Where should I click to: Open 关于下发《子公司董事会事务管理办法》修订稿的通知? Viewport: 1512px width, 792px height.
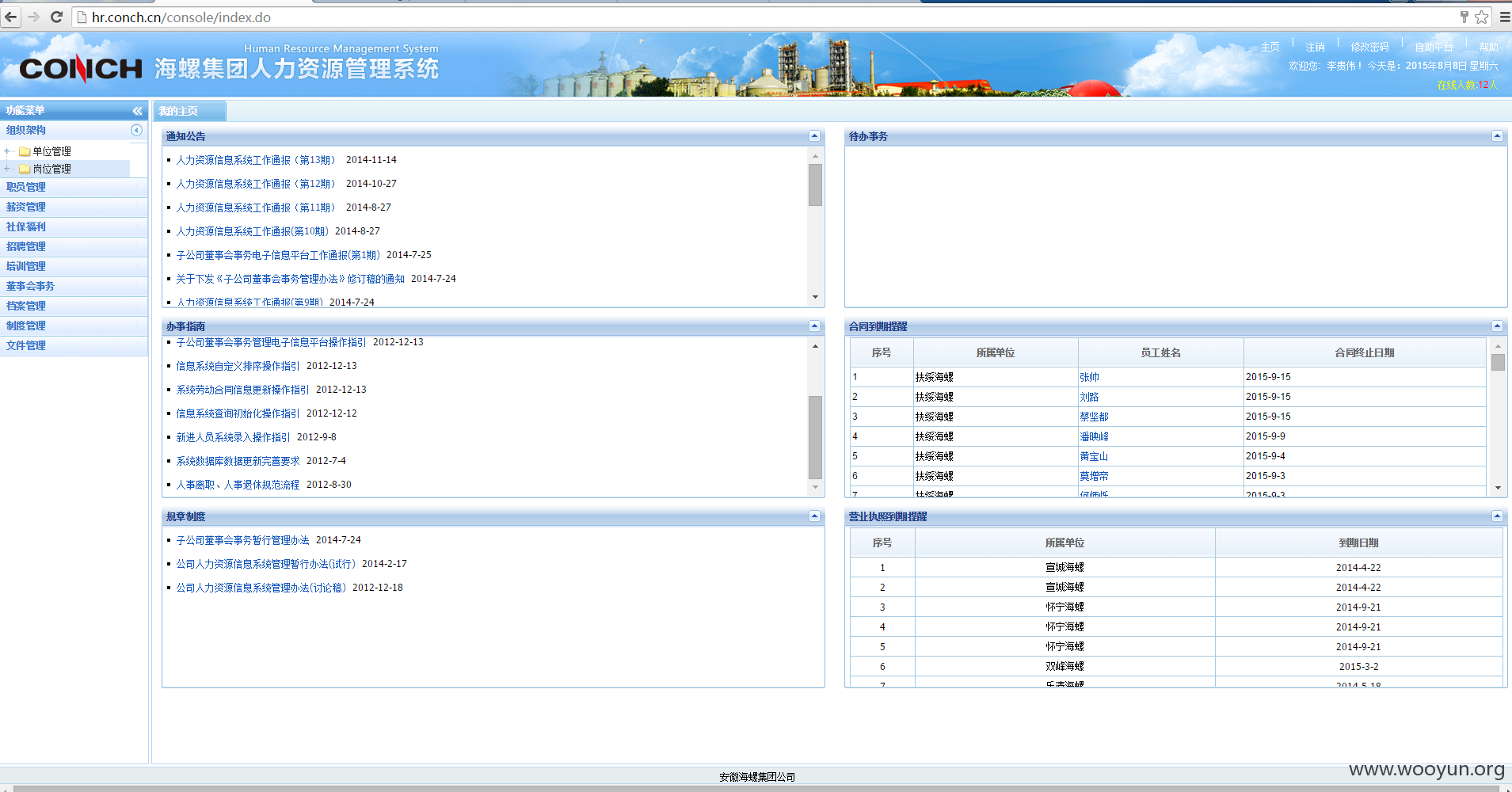290,279
